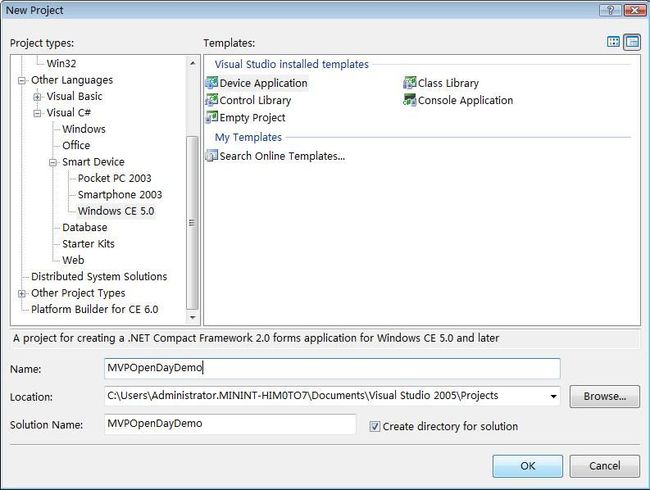Collapse the Visual C# node

pos(37,113)
